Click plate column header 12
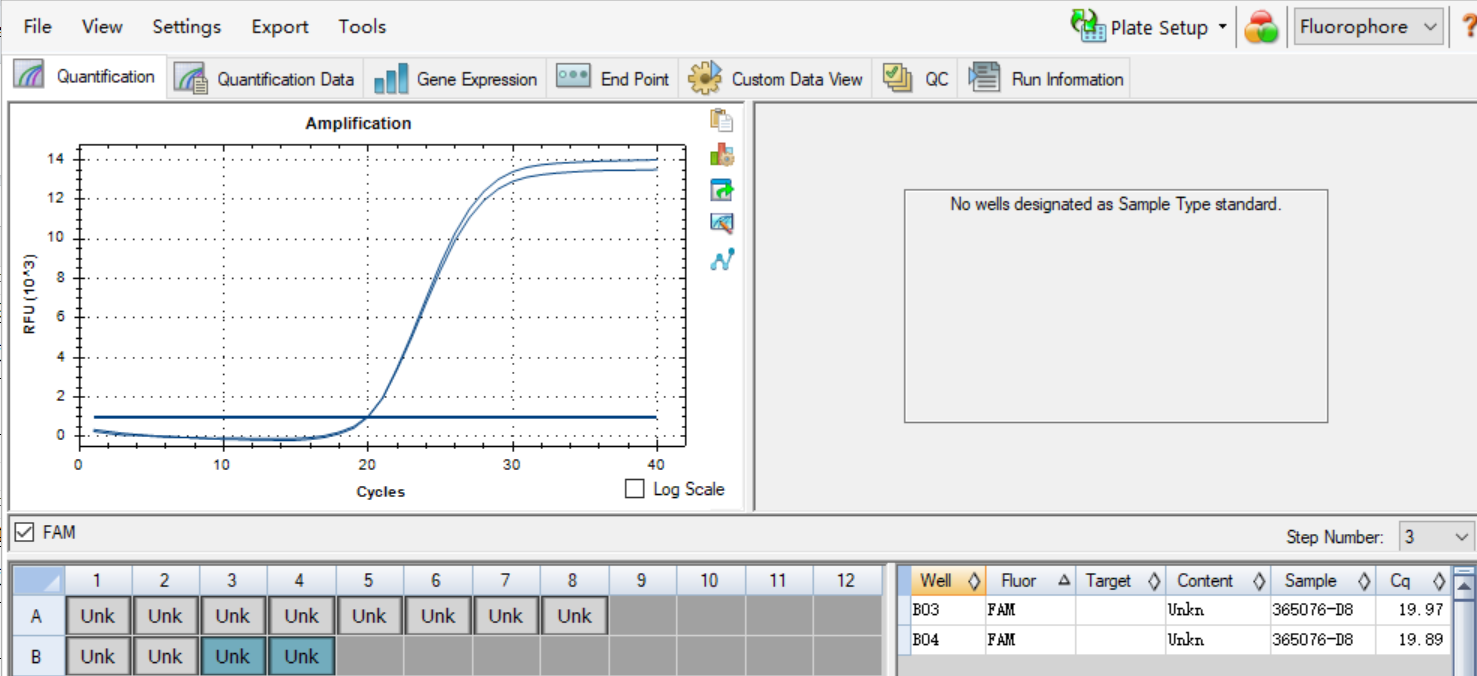 pyautogui.click(x=846, y=580)
